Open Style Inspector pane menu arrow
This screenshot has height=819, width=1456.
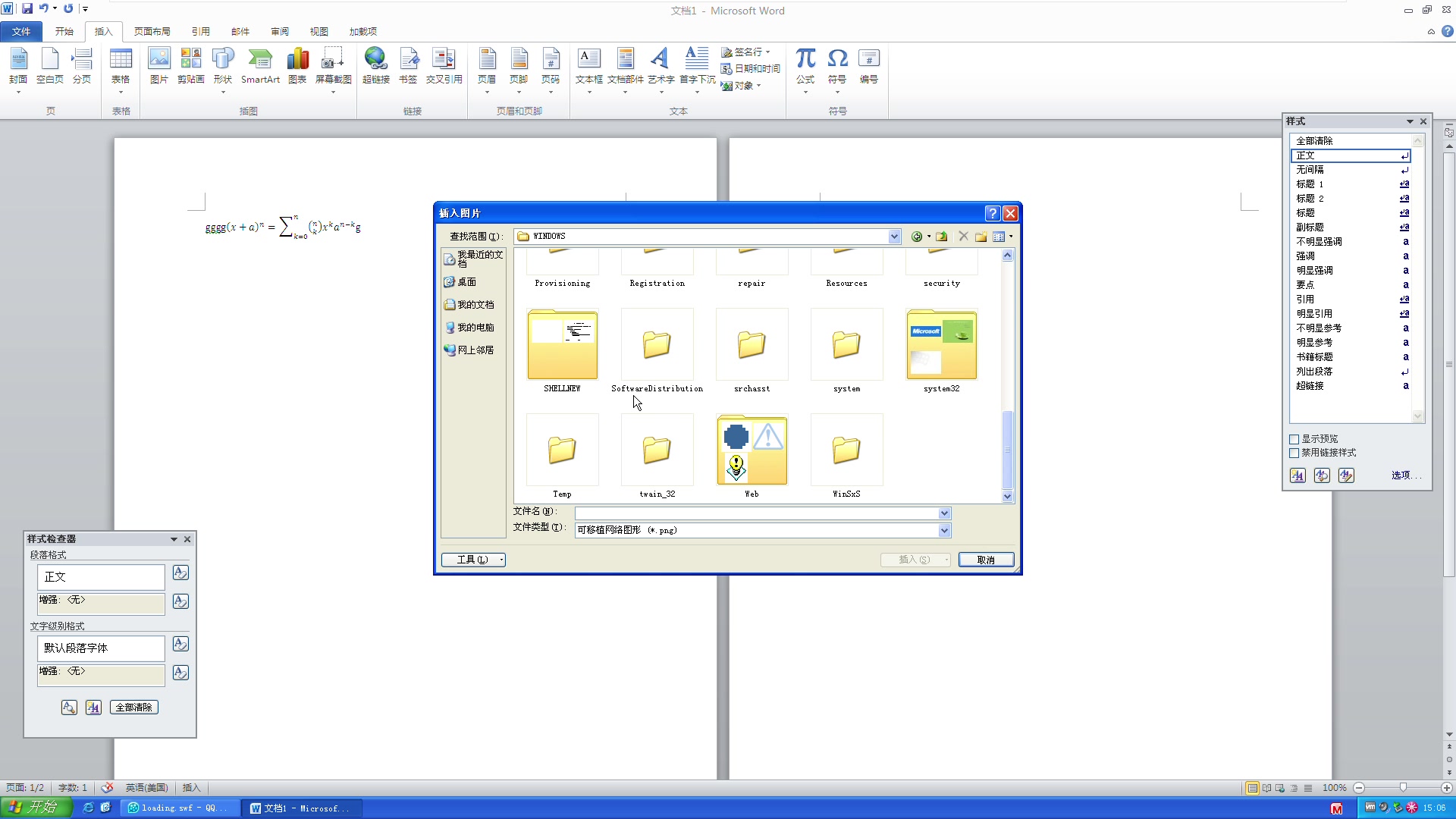[174, 539]
